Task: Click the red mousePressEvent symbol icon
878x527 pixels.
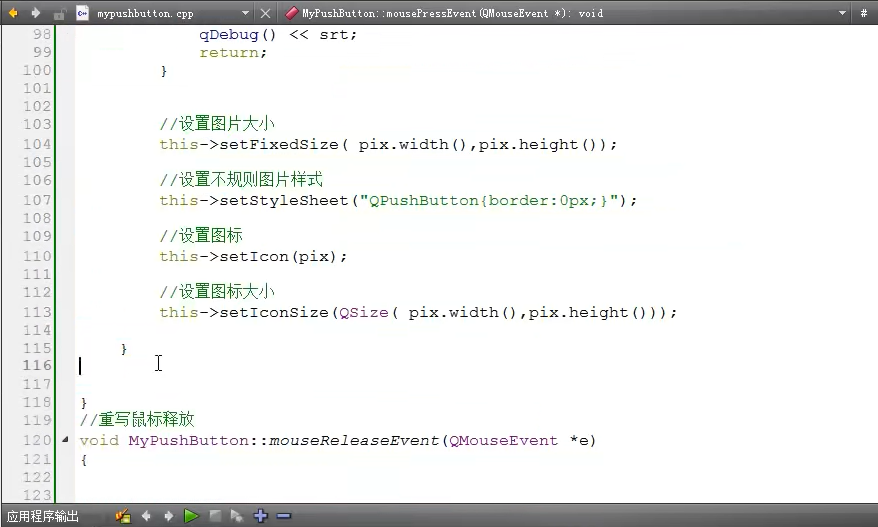Action: coord(291,13)
